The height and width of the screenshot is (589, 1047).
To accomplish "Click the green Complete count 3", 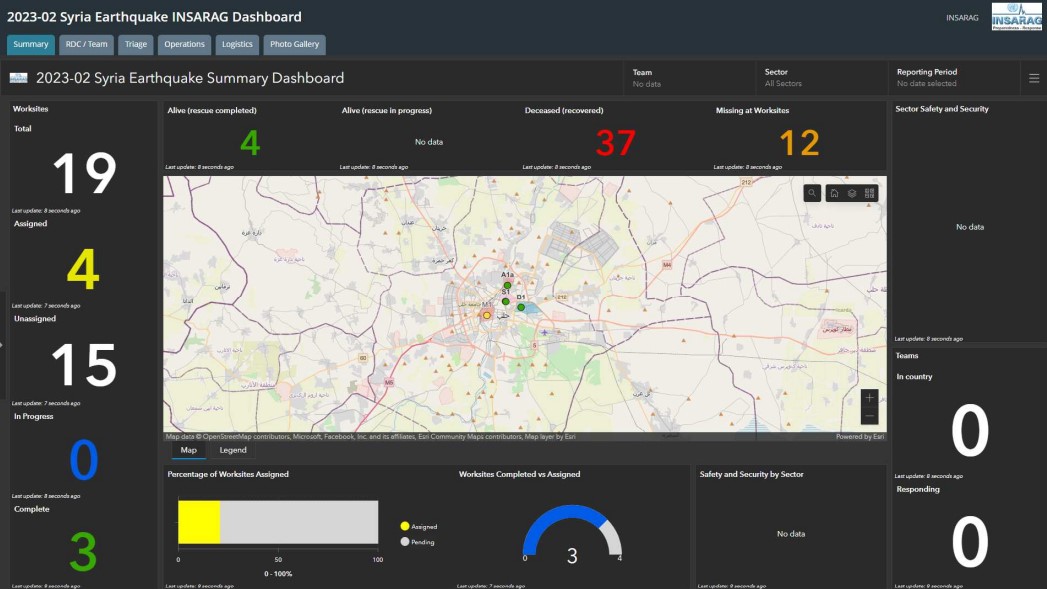I will [x=83, y=552].
